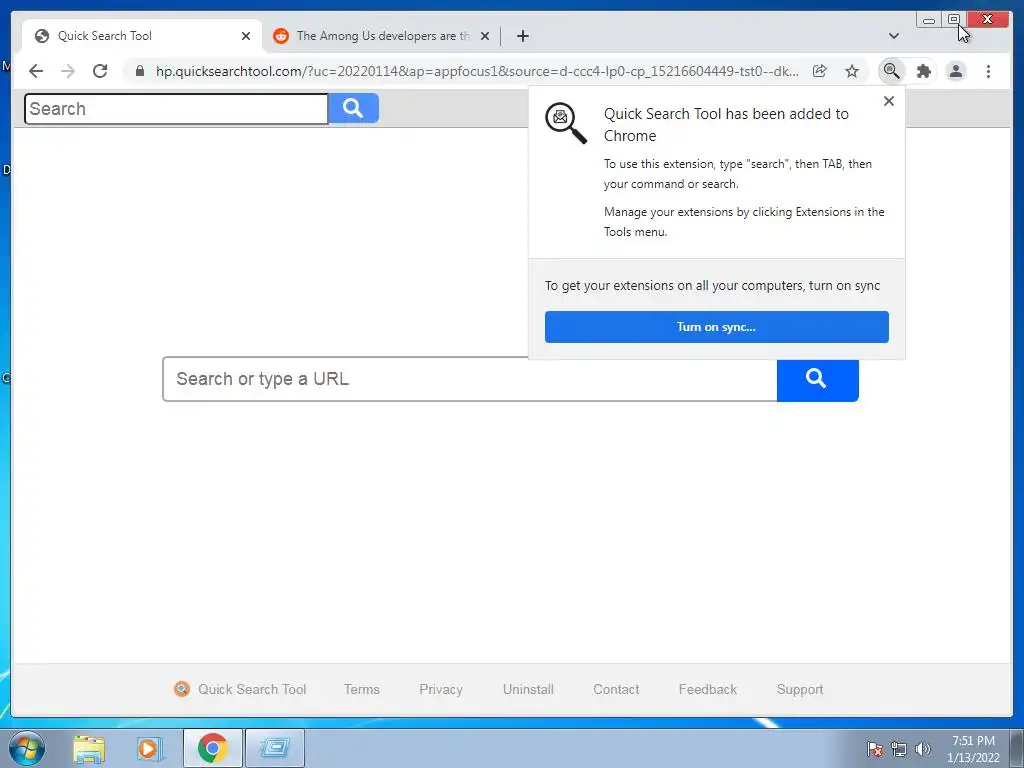Launch Windows Media Player from taskbar
The height and width of the screenshot is (768, 1024).
150,748
